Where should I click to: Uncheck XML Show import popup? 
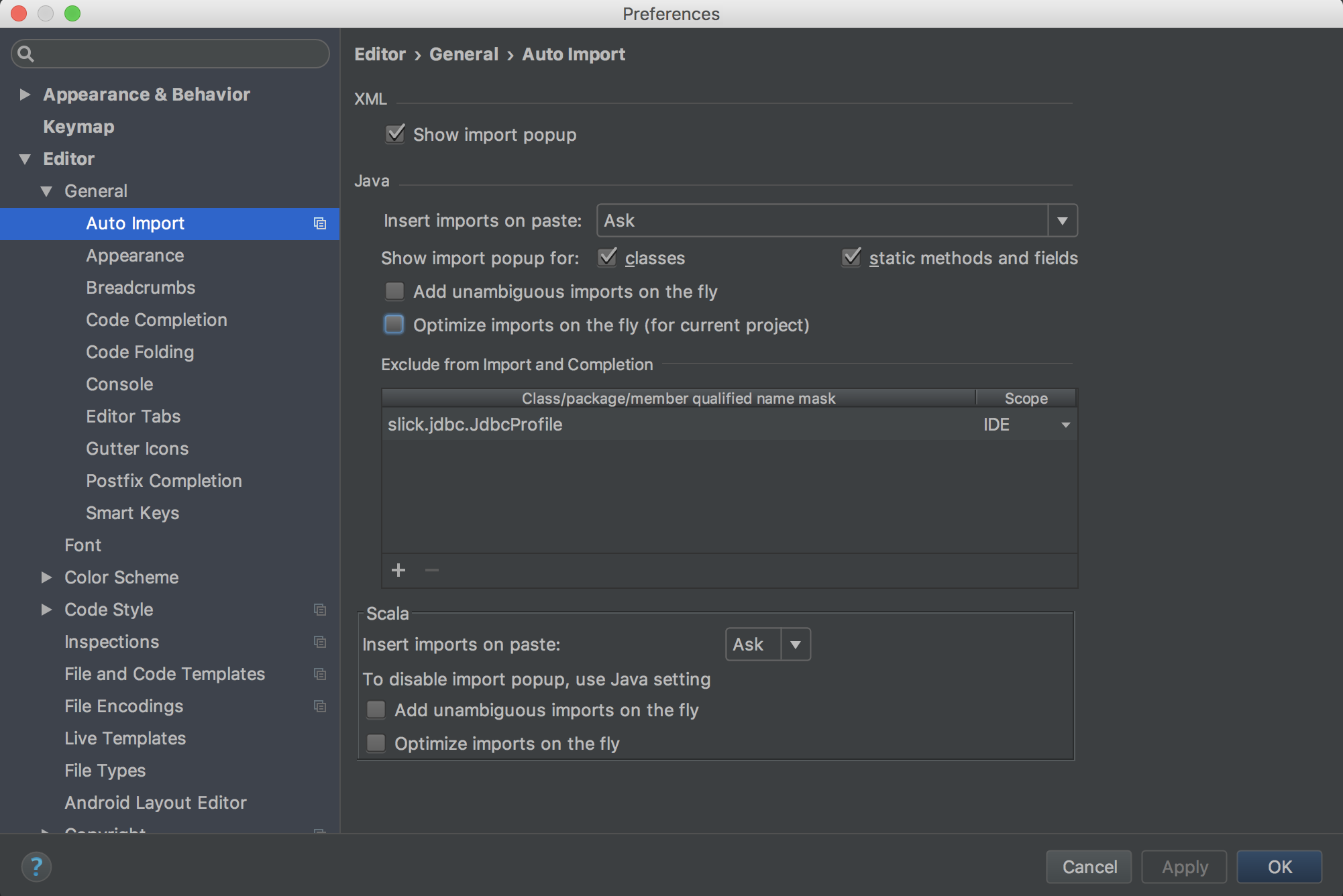click(x=395, y=134)
